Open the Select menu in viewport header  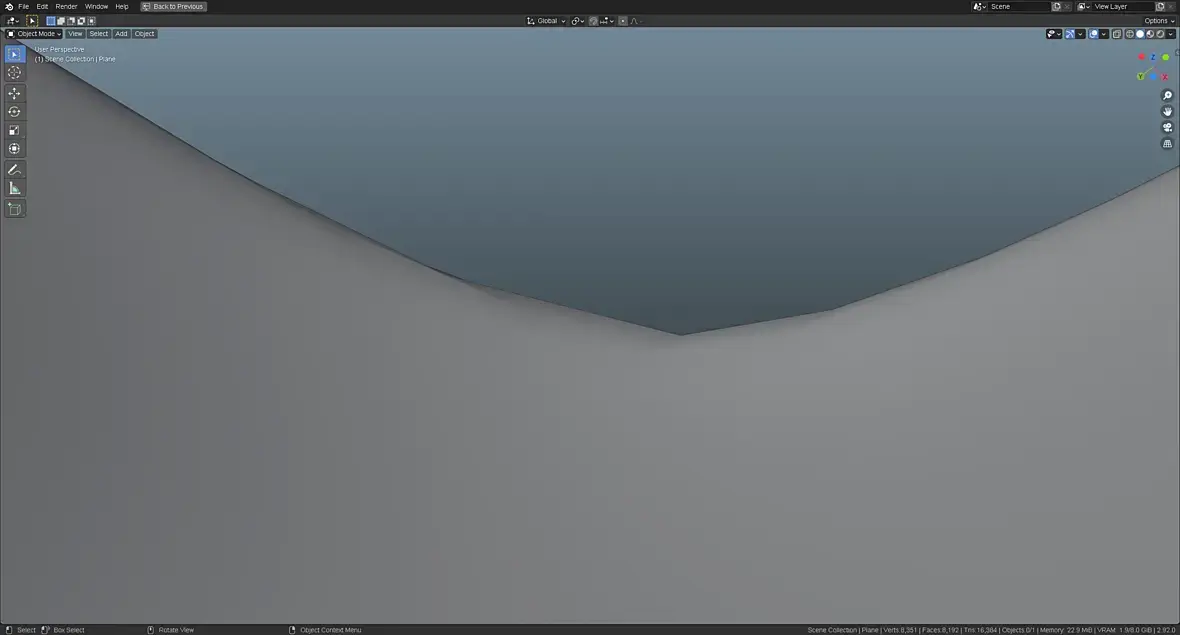pos(99,34)
